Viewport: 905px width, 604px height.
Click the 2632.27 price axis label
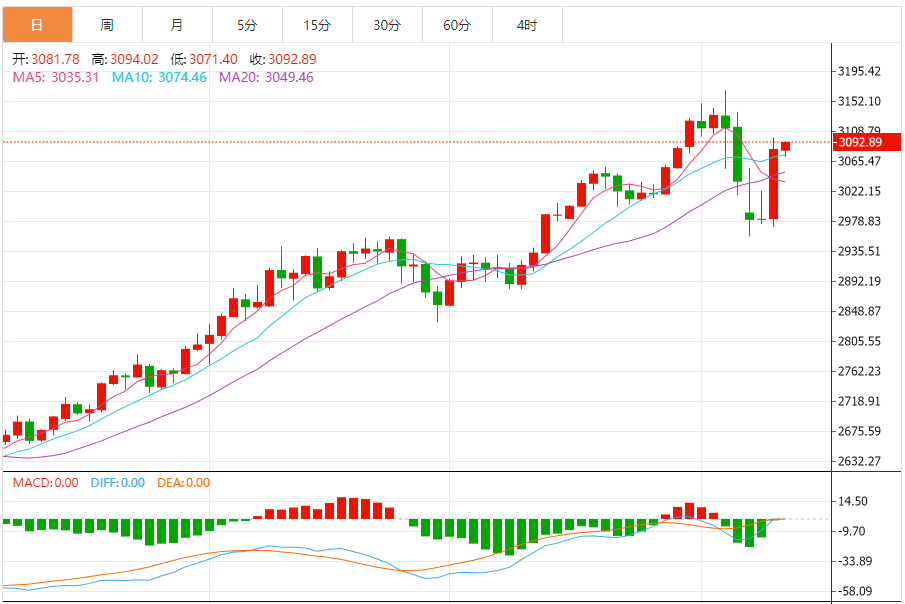coord(859,461)
